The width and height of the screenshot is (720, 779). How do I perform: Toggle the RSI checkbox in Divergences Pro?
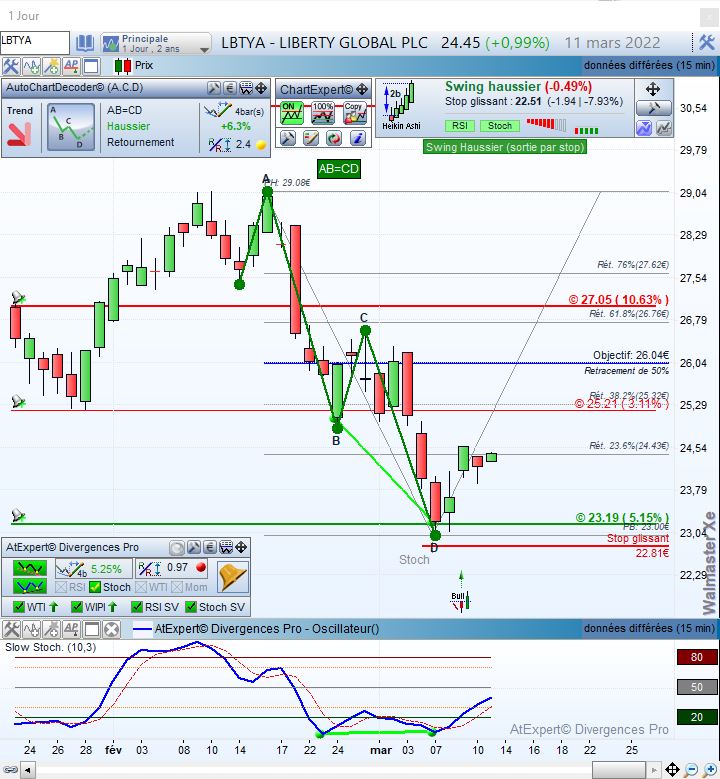pyautogui.click(x=62, y=587)
